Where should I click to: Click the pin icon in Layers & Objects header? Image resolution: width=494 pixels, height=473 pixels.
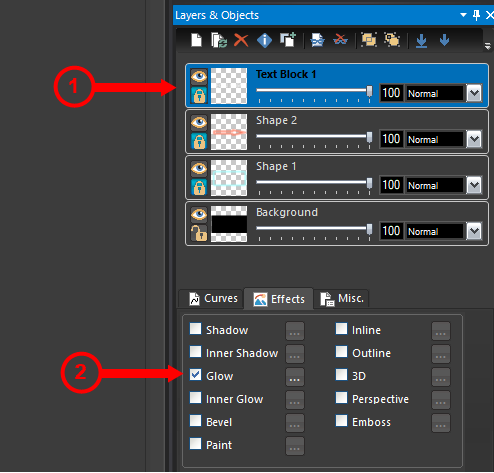[476, 15]
